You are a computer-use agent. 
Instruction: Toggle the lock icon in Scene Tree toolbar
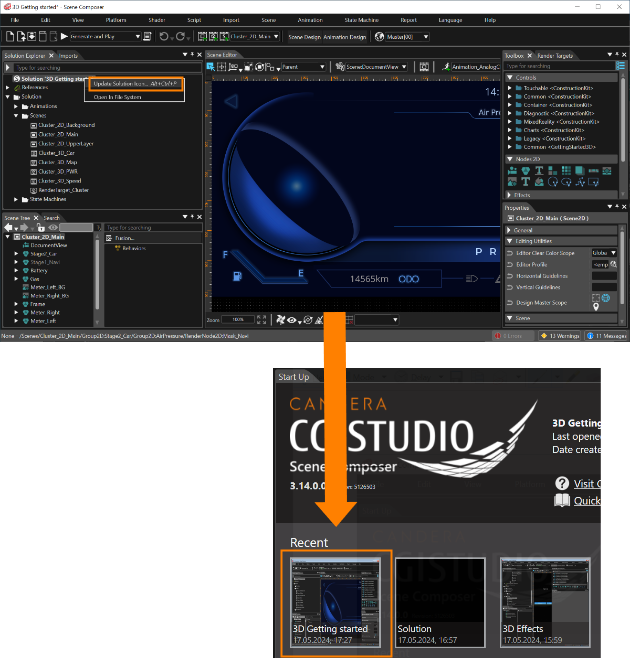point(41,227)
